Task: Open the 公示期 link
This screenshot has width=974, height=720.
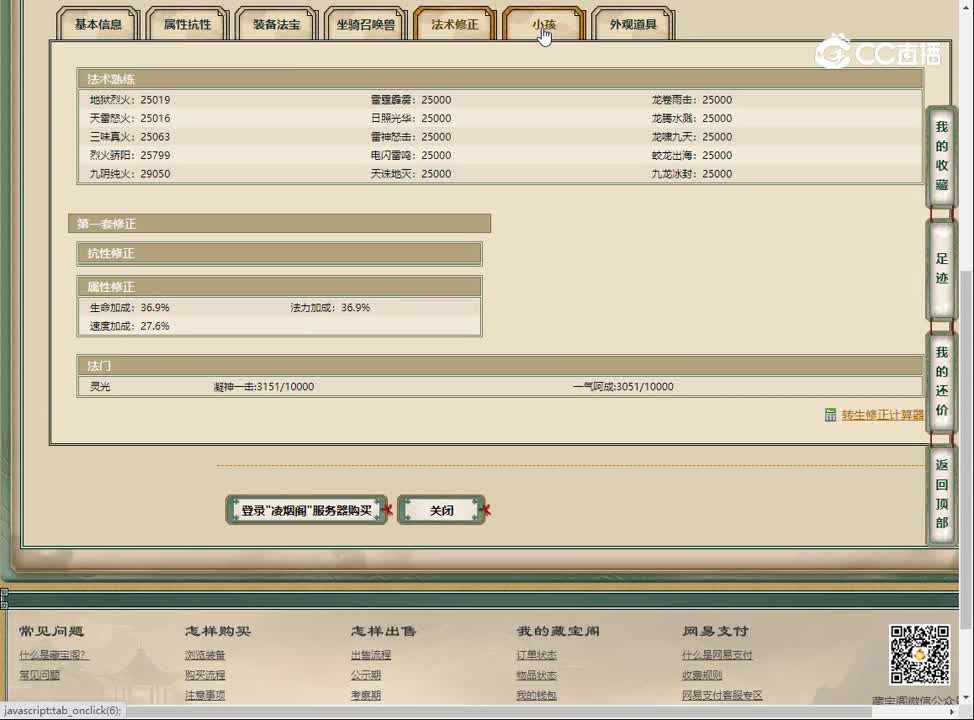Action: [x=366, y=675]
